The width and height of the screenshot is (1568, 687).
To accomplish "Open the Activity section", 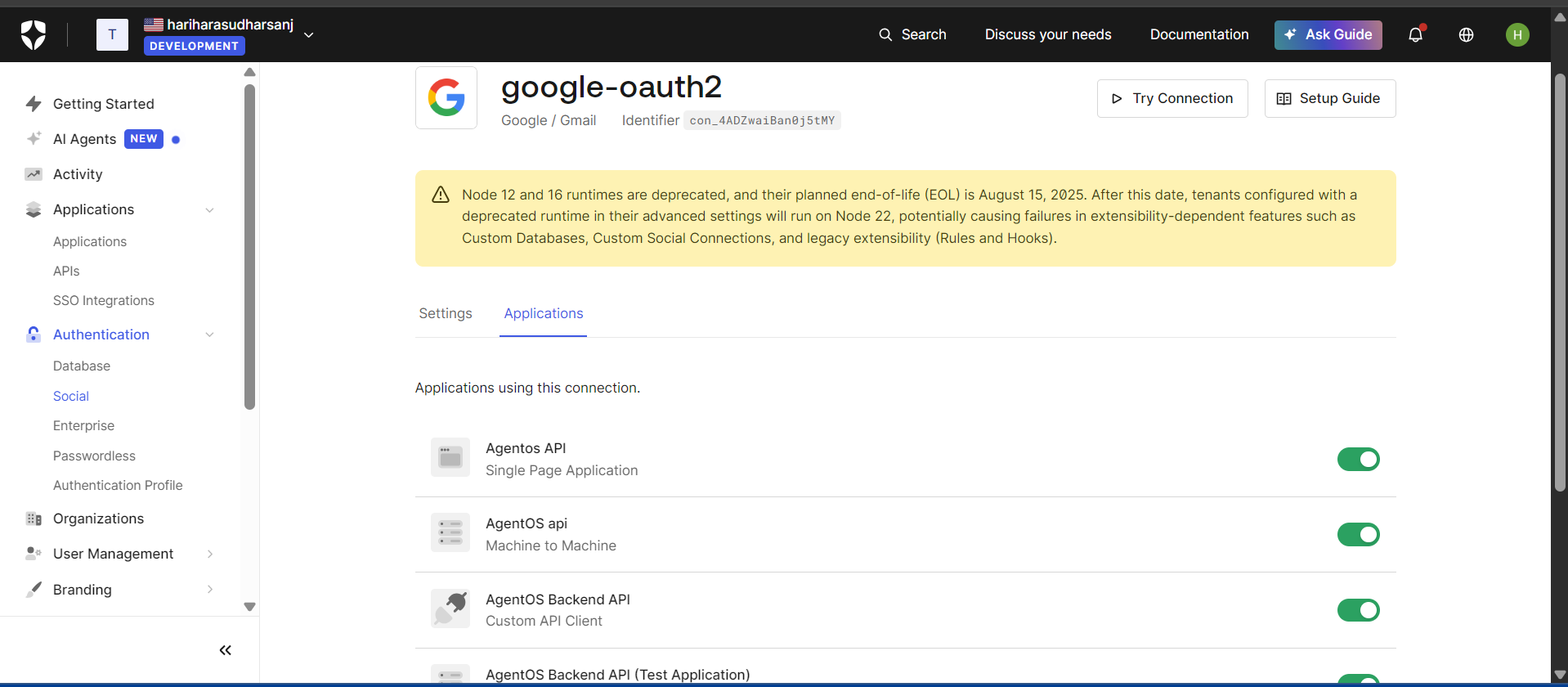I will click(x=78, y=174).
